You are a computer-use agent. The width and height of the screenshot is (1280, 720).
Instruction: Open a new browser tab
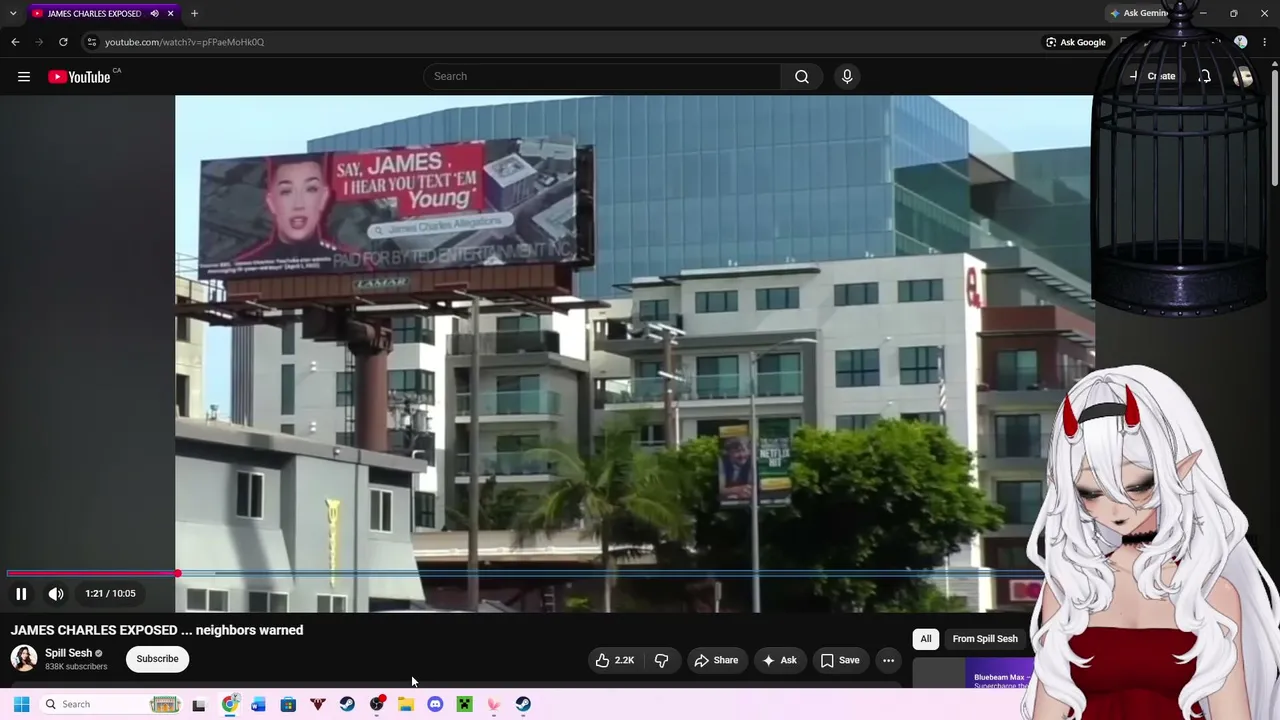(194, 14)
